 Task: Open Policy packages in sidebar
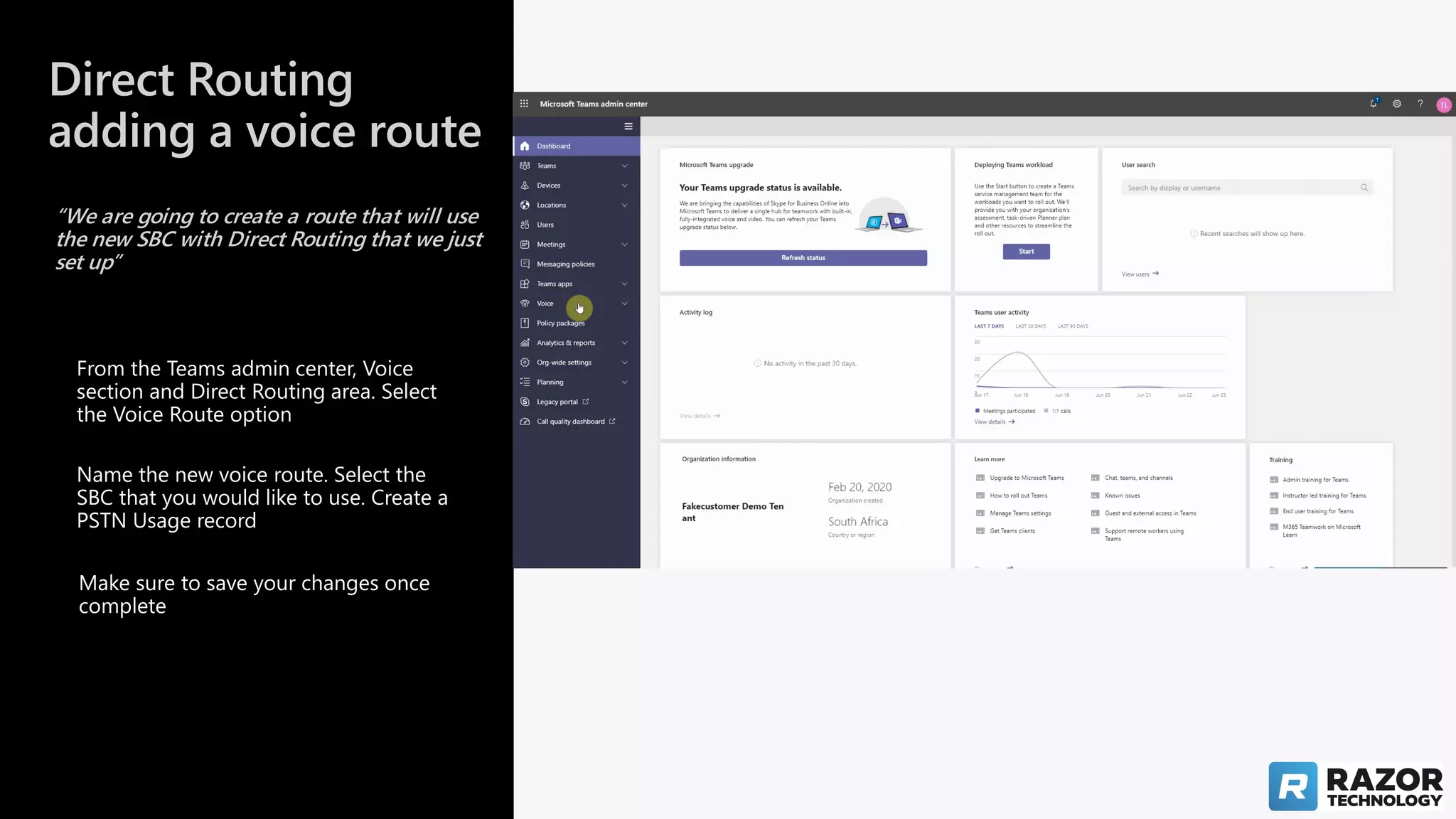click(x=577, y=323)
